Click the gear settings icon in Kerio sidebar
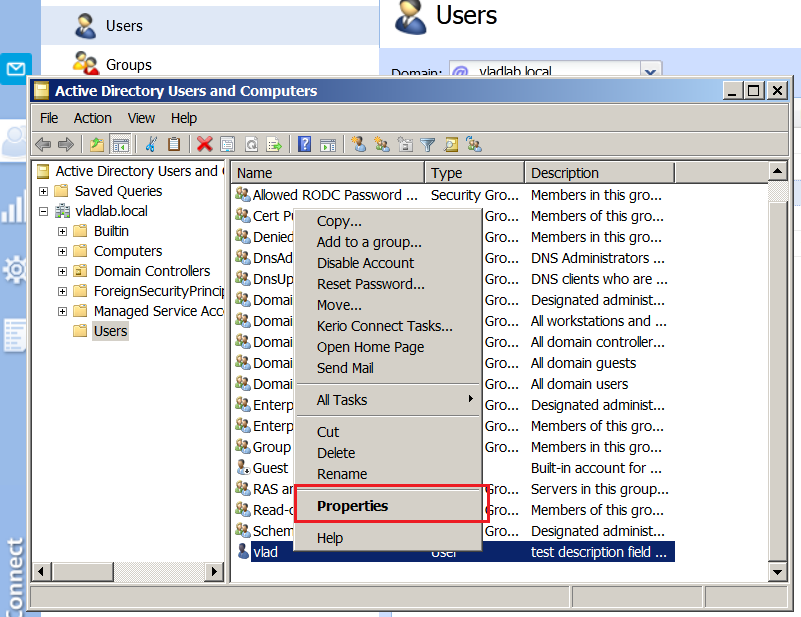This screenshot has width=801, height=617. click(x=15, y=269)
